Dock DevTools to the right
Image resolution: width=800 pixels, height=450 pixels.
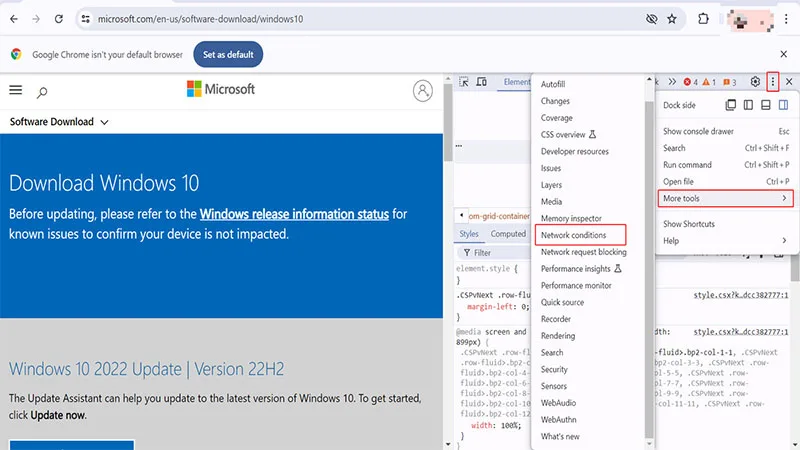point(783,105)
